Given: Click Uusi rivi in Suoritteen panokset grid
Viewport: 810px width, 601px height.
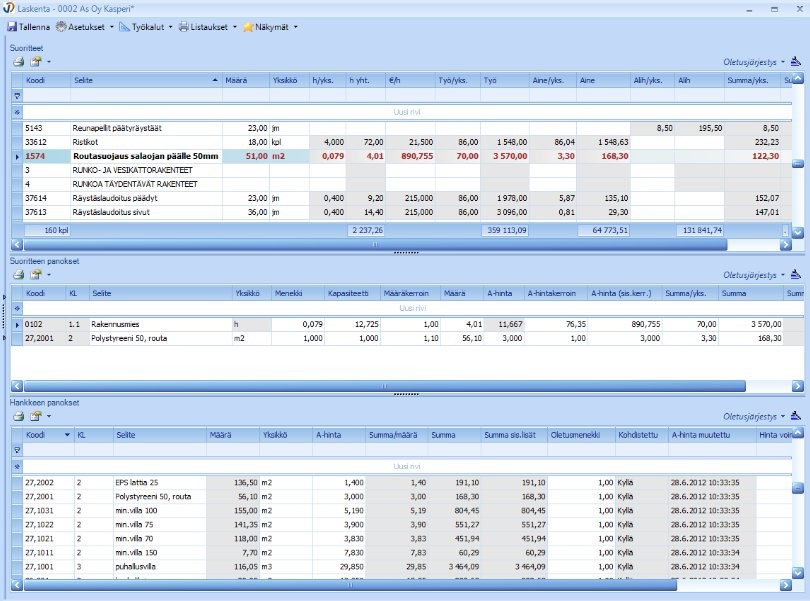Looking at the screenshot, I should click(x=407, y=308).
